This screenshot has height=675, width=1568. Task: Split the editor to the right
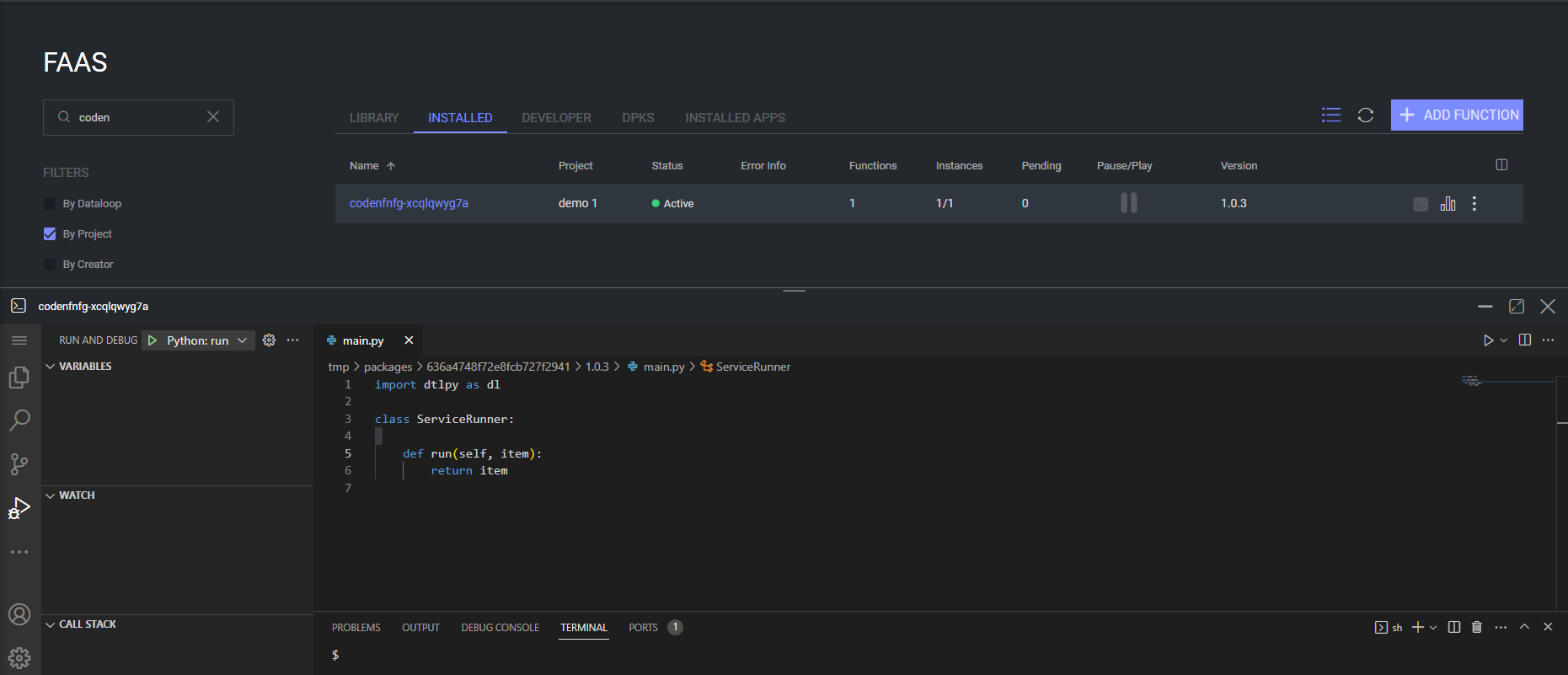[x=1525, y=340]
